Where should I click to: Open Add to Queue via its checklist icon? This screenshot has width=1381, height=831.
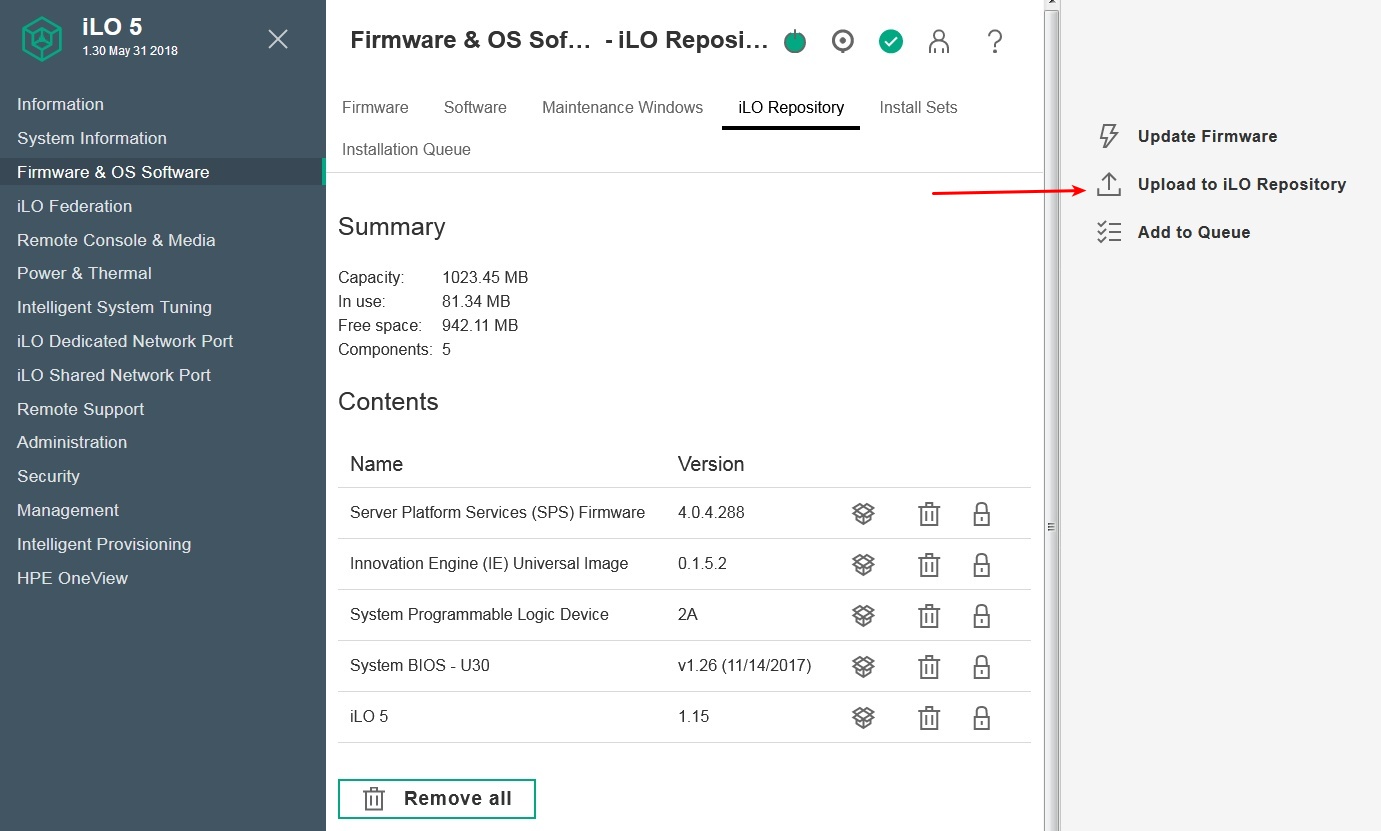pyautogui.click(x=1109, y=231)
